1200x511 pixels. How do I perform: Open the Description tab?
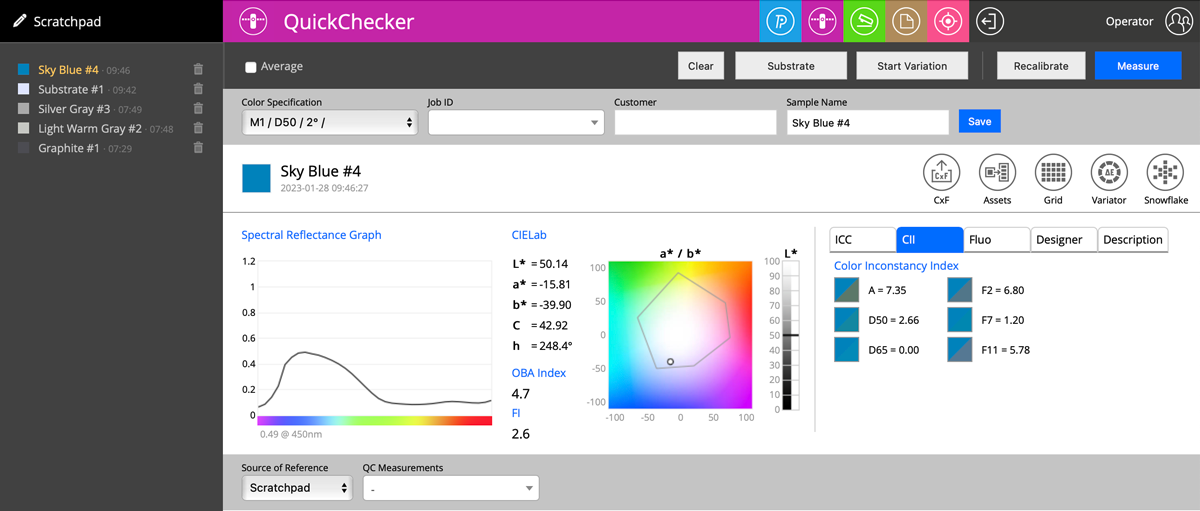click(x=1133, y=240)
